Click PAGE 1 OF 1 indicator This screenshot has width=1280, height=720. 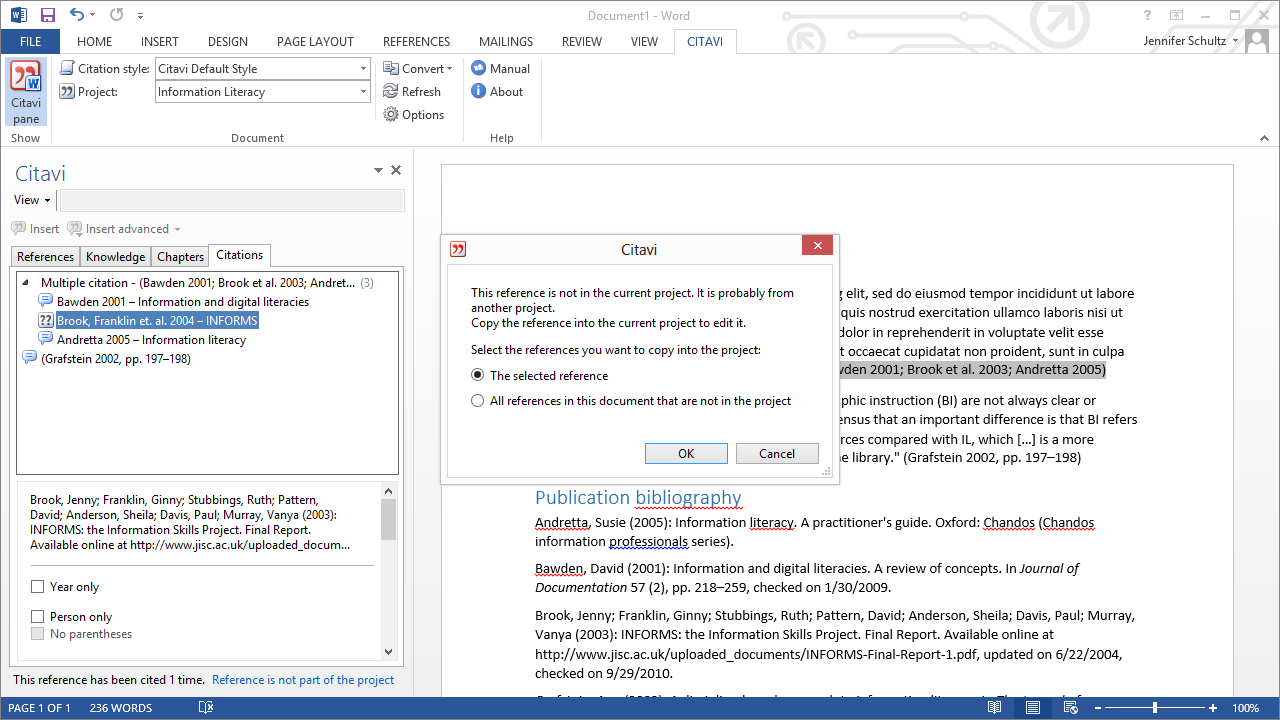[39, 708]
